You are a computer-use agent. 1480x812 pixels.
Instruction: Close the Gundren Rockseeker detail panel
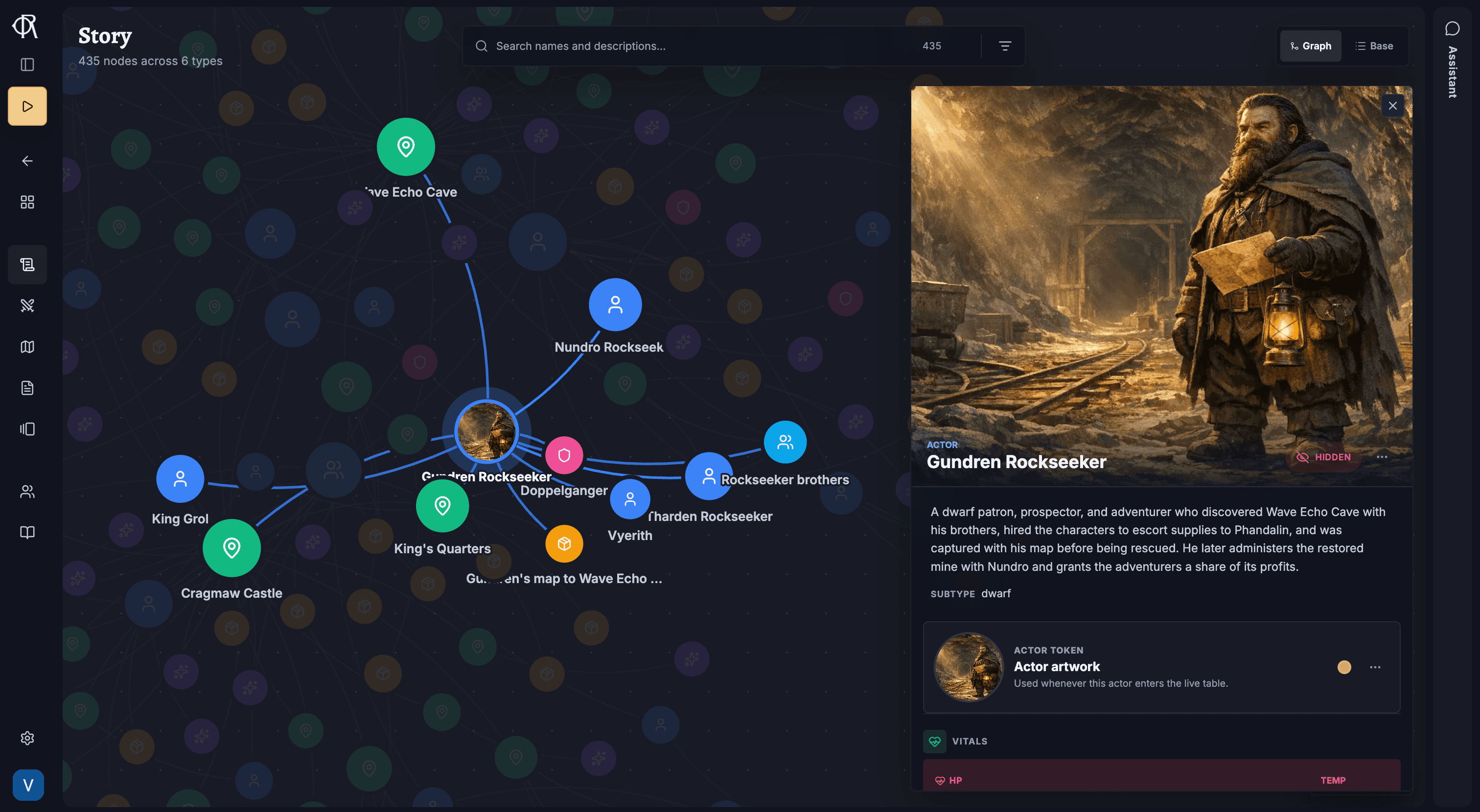point(1393,106)
